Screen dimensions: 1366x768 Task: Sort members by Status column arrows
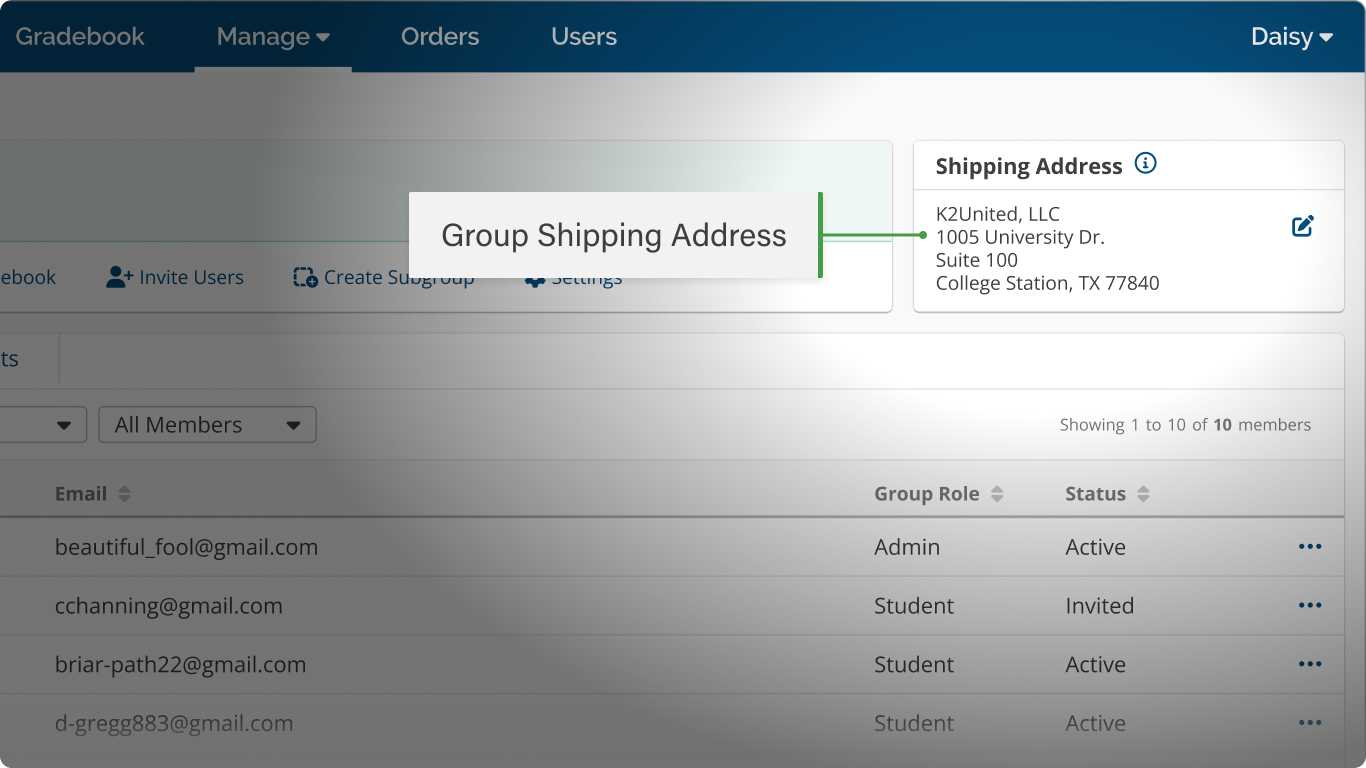1143,494
